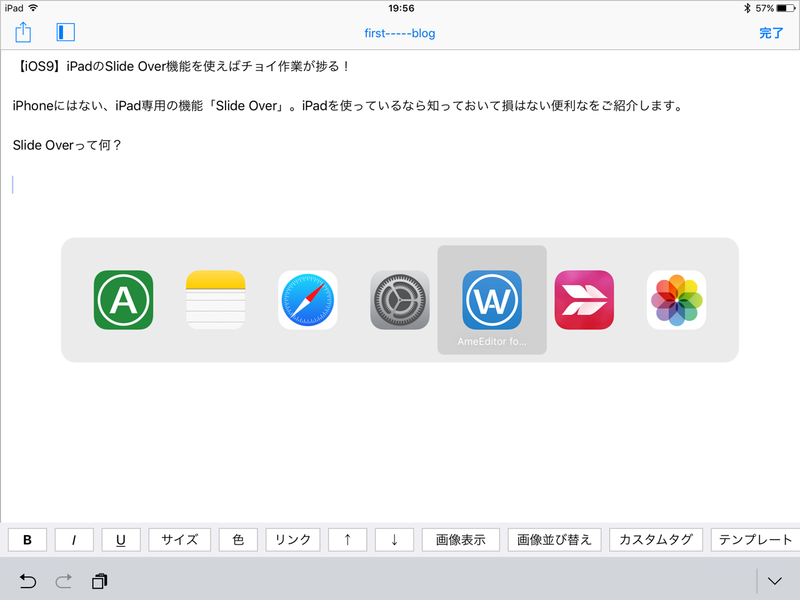Tap the 画像並び替え button
This screenshot has height=600, width=800.
click(x=555, y=540)
